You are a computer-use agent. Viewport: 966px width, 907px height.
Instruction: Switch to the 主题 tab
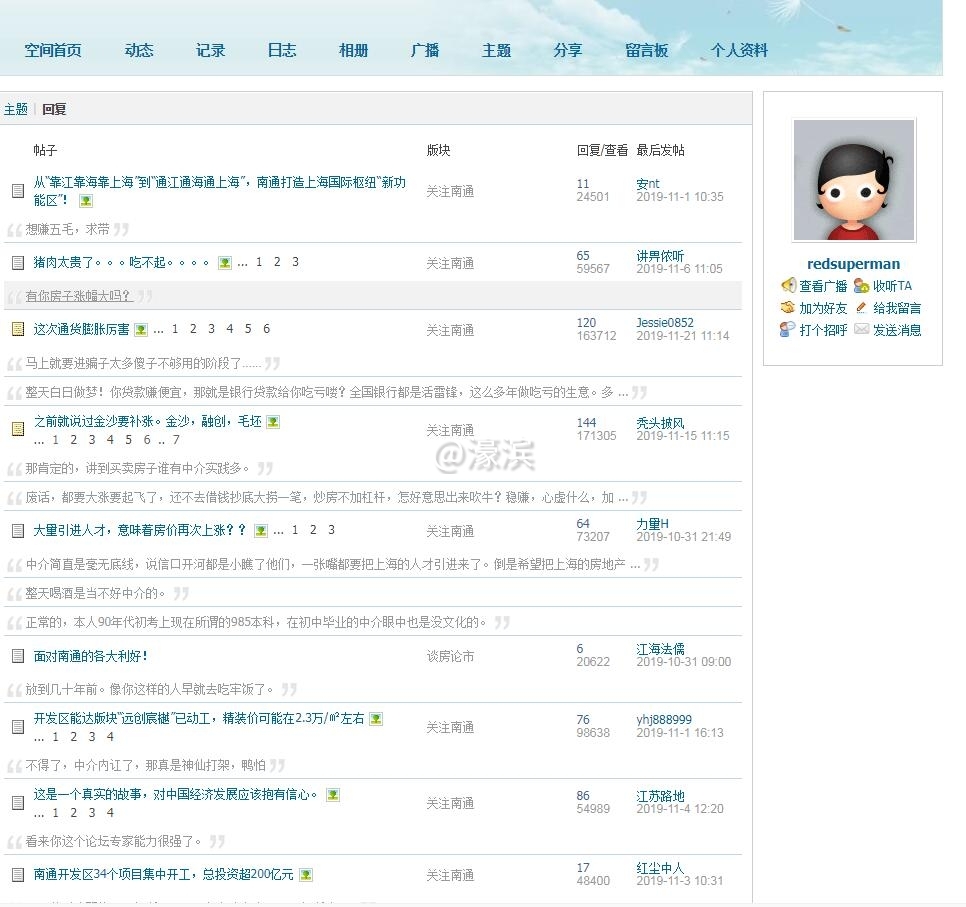16,109
